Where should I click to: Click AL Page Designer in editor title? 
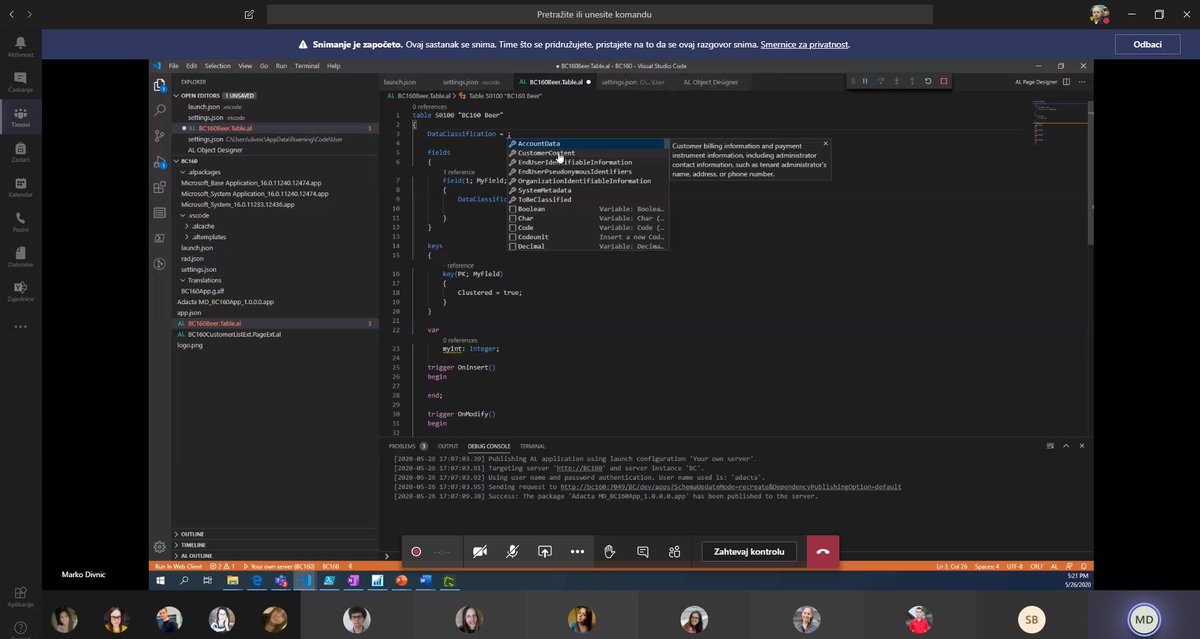[1036, 82]
